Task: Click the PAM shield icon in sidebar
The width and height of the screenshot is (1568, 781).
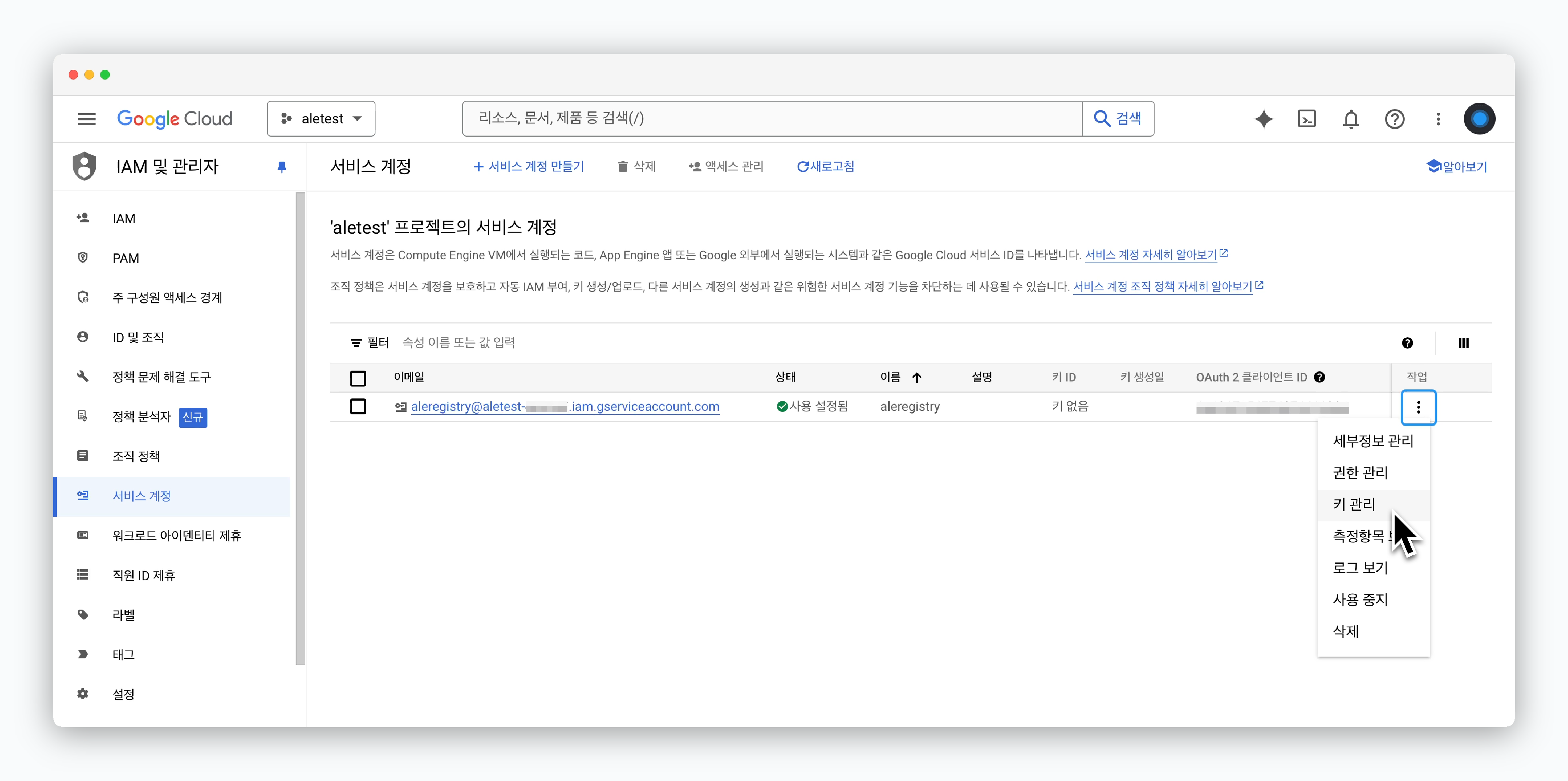Action: coord(83,258)
